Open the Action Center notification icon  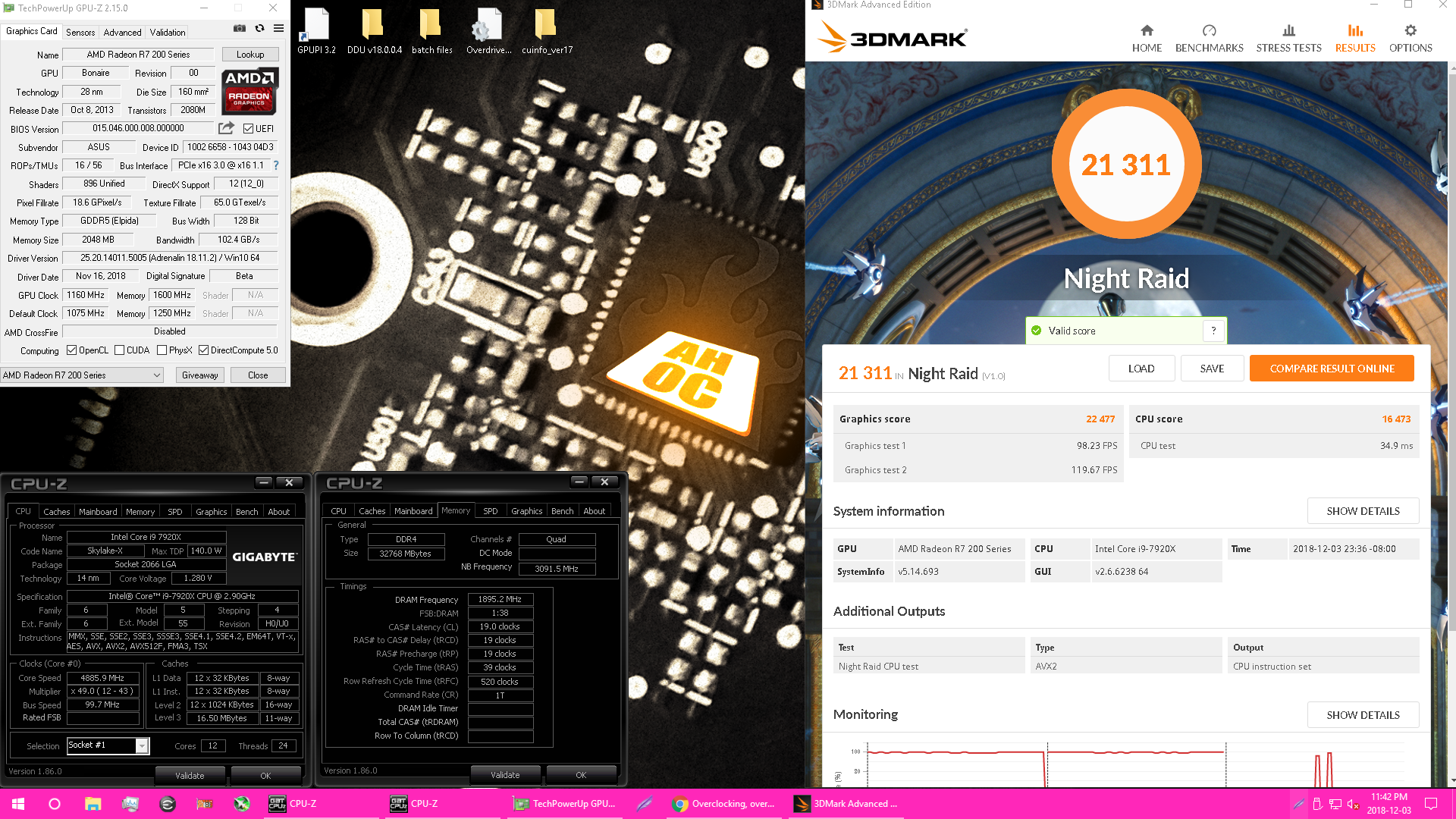(x=1431, y=804)
